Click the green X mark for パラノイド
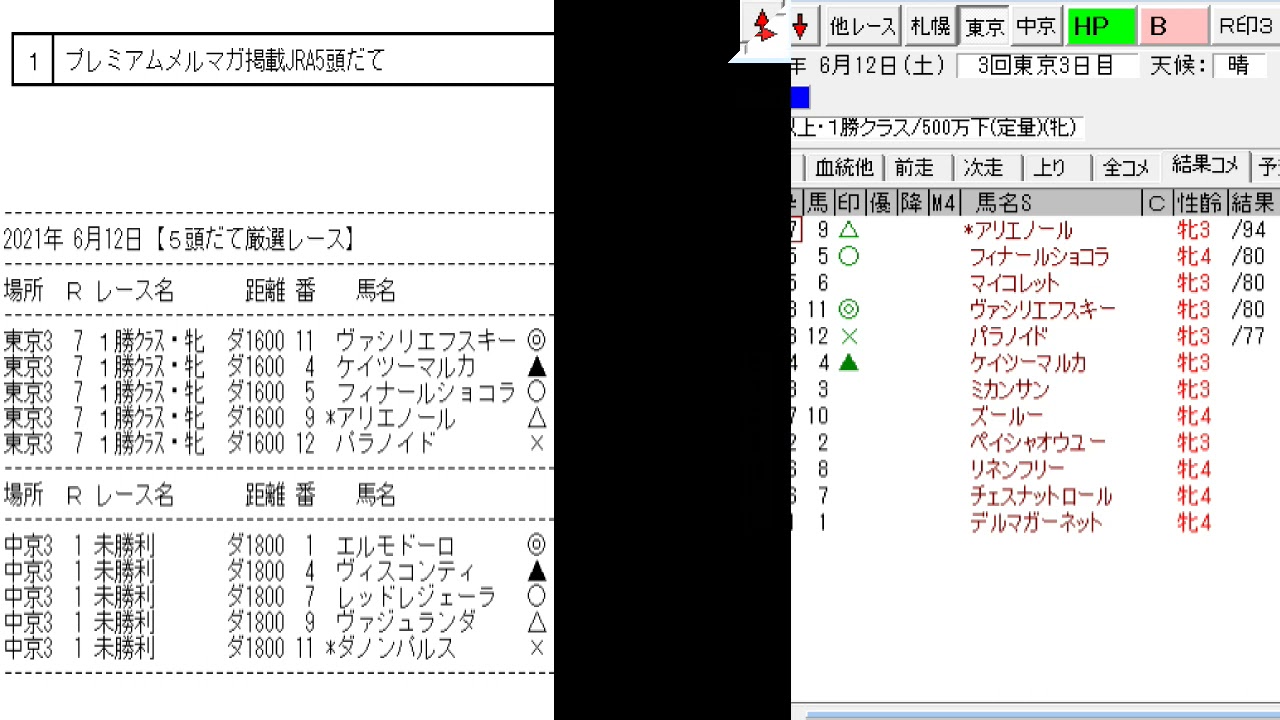 click(x=848, y=336)
